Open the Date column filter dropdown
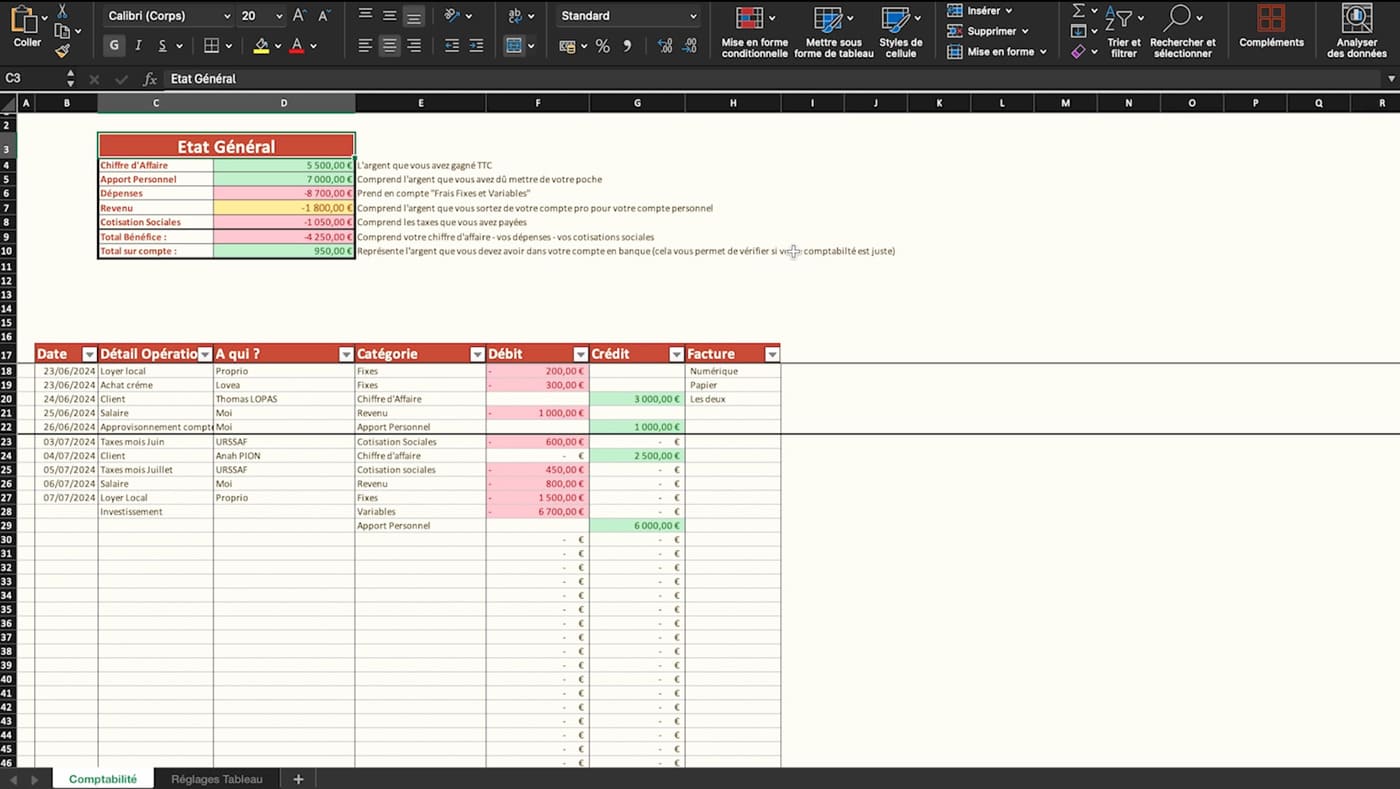Screen dimensions: 1400x789 [x=89, y=354]
